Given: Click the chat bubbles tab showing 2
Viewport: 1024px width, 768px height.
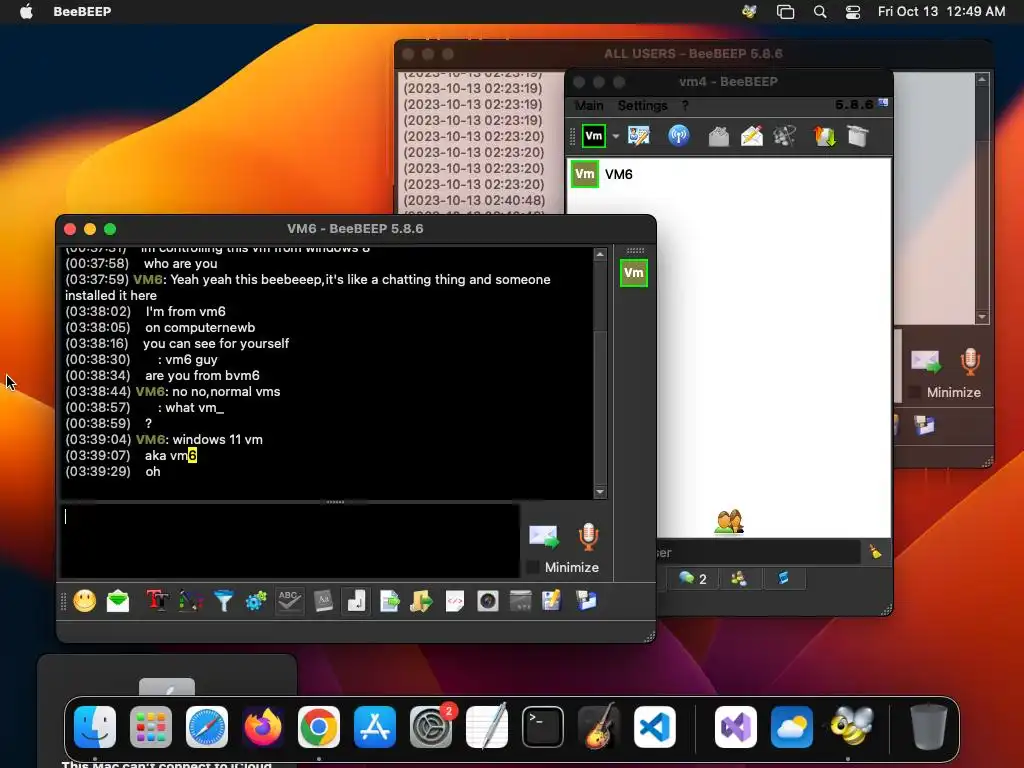Looking at the screenshot, I should (693, 579).
